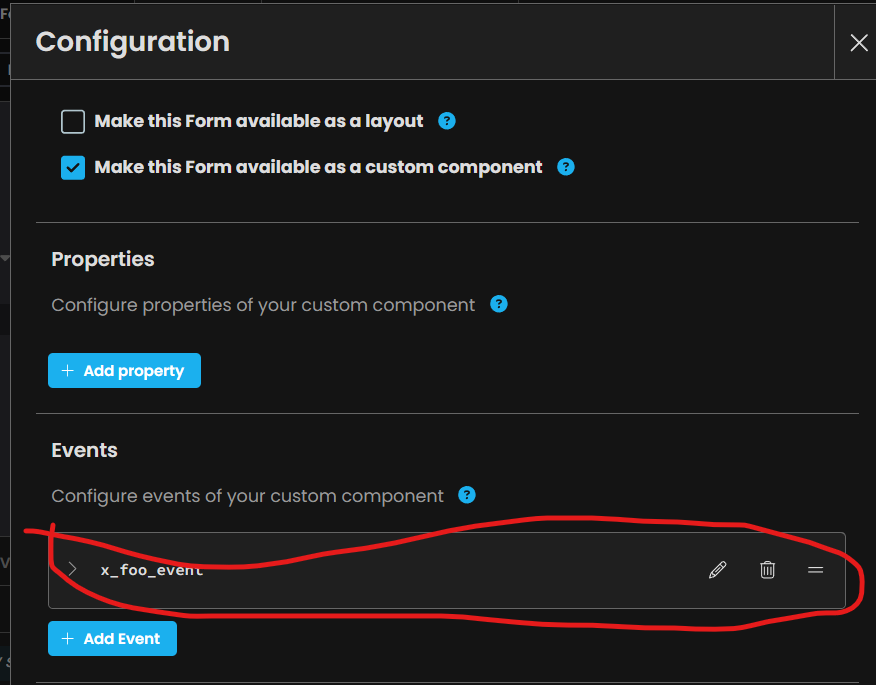
Task: Edit x_foo_event with the pencil icon
Action: (x=717, y=570)
